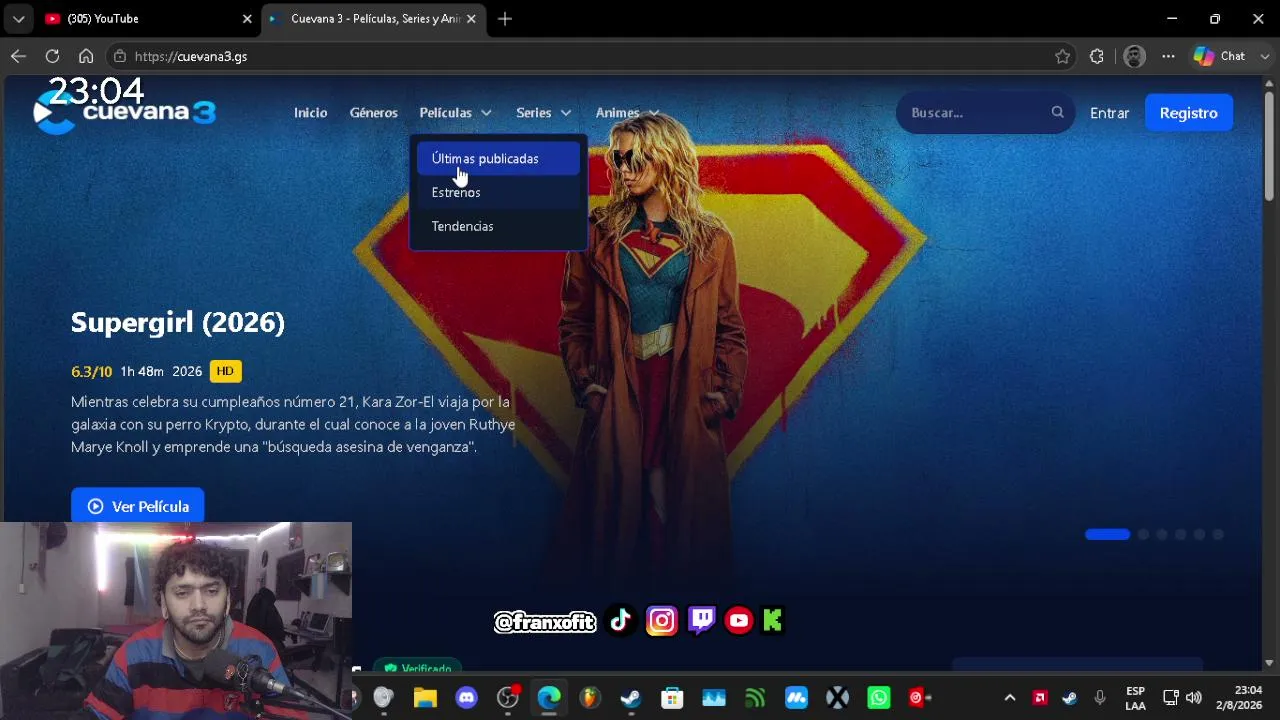This screenshot has height=720, width=1280.
Task: Click the 6.3/10 rating text
Action: point(91,371)
